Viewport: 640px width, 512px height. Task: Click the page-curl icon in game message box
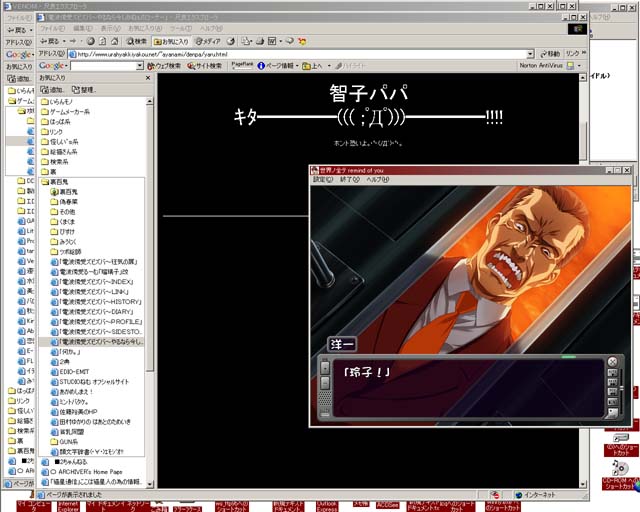pos(612,413)
